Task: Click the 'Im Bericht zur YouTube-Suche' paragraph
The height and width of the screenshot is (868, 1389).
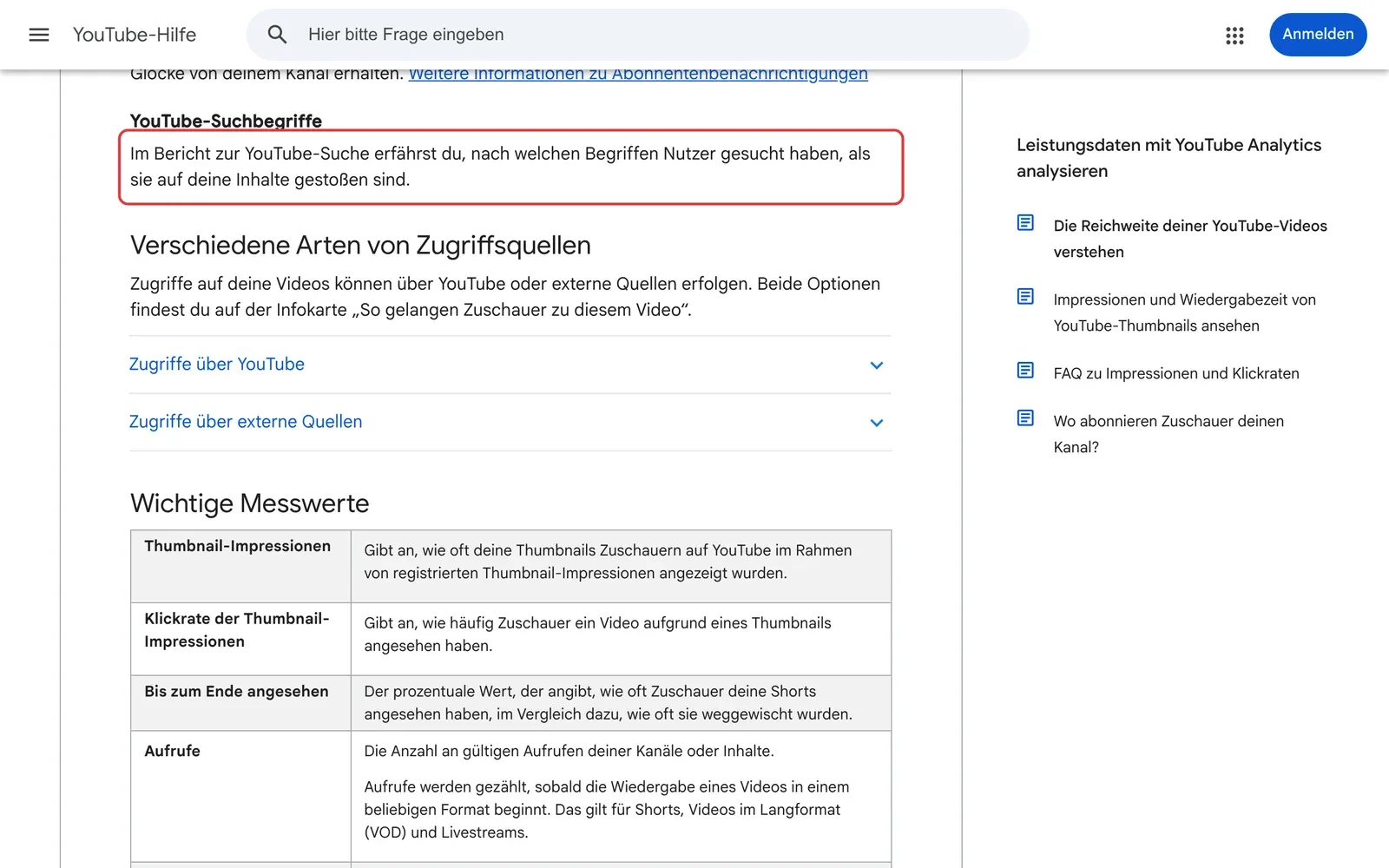Action: click(500, 167)
